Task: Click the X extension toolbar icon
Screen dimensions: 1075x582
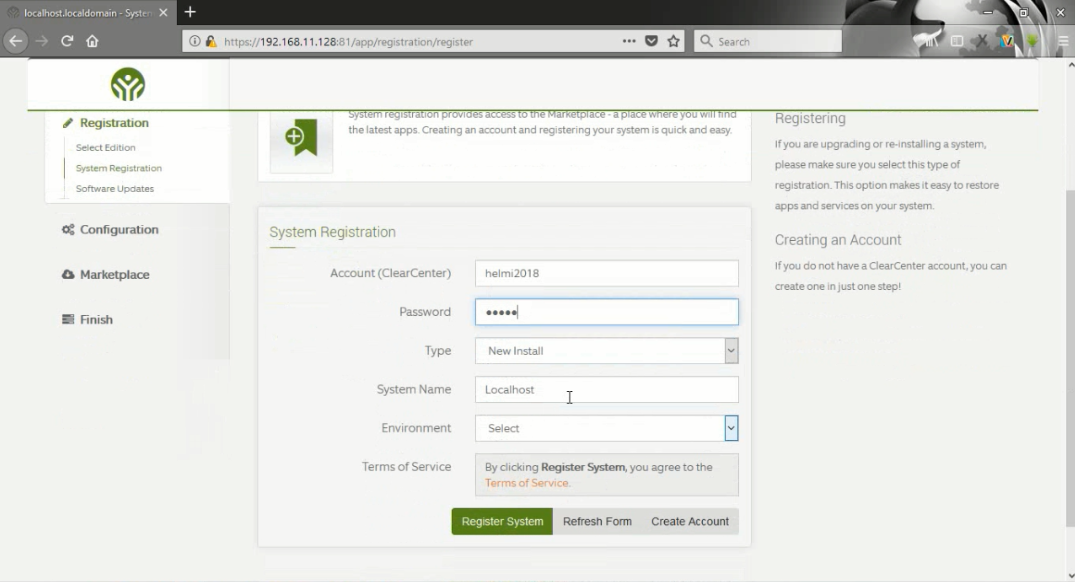Action: 982,41
